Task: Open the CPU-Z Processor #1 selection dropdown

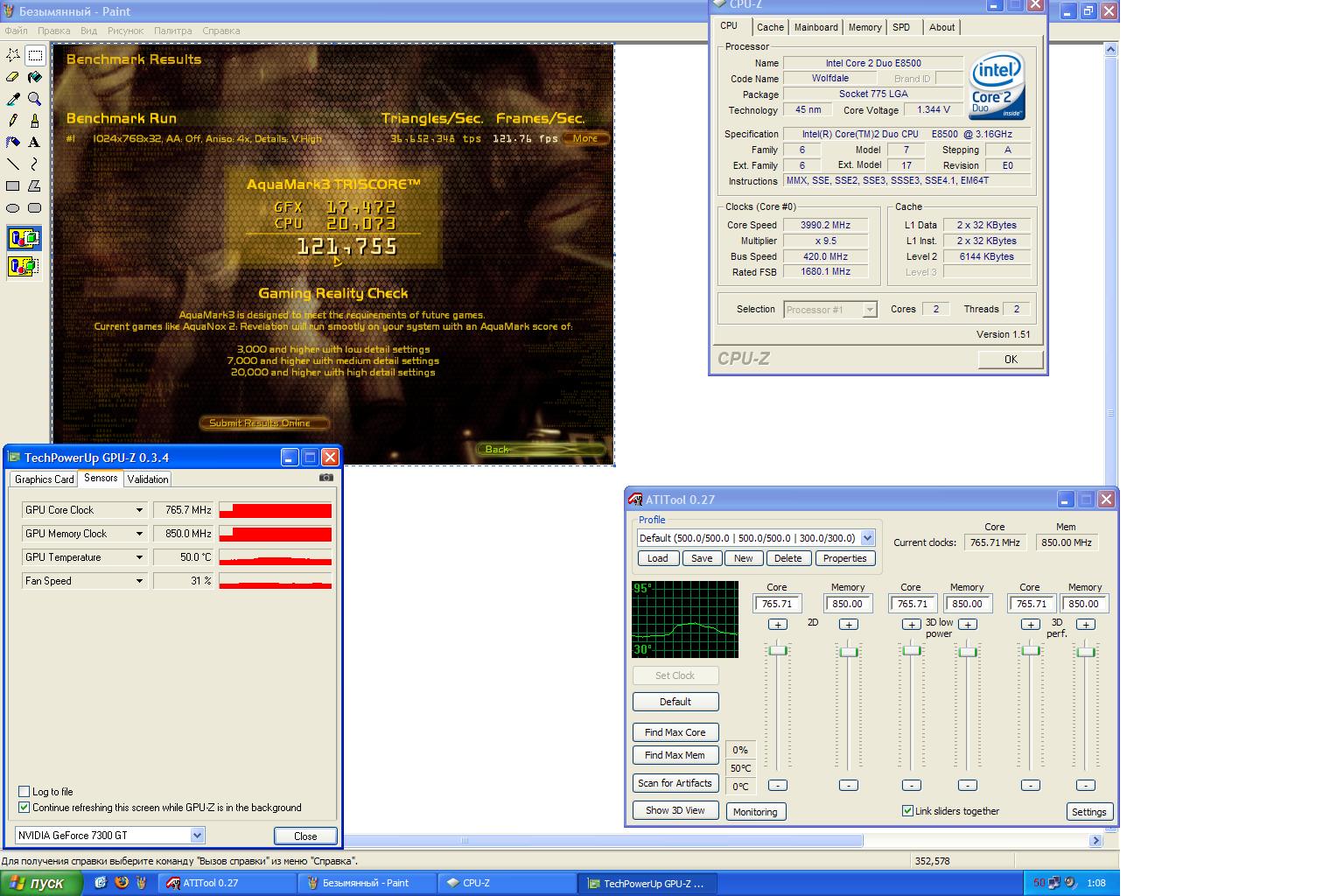Action: (x=869, y=310)
